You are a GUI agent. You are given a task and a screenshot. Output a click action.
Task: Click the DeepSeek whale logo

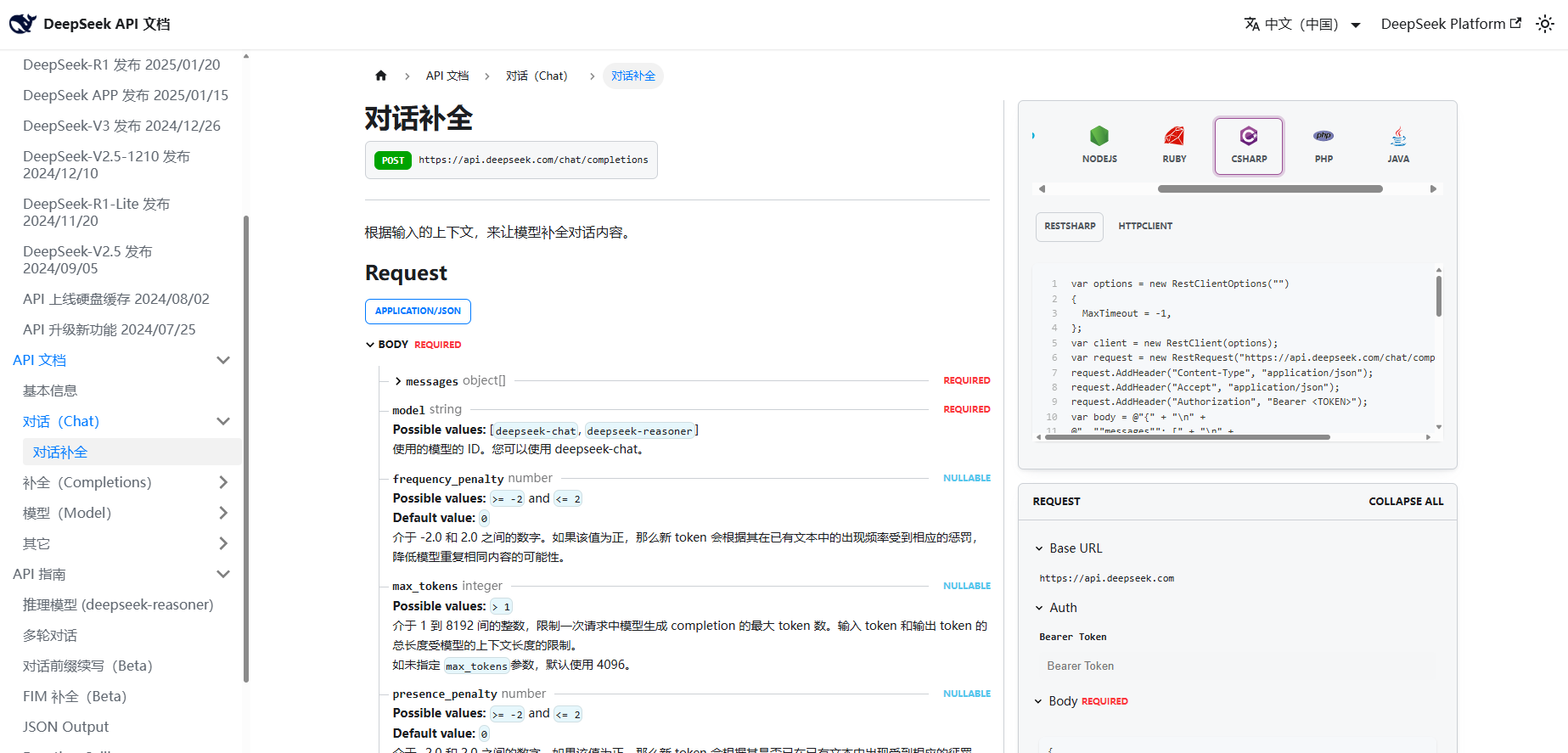coord(23,24)
